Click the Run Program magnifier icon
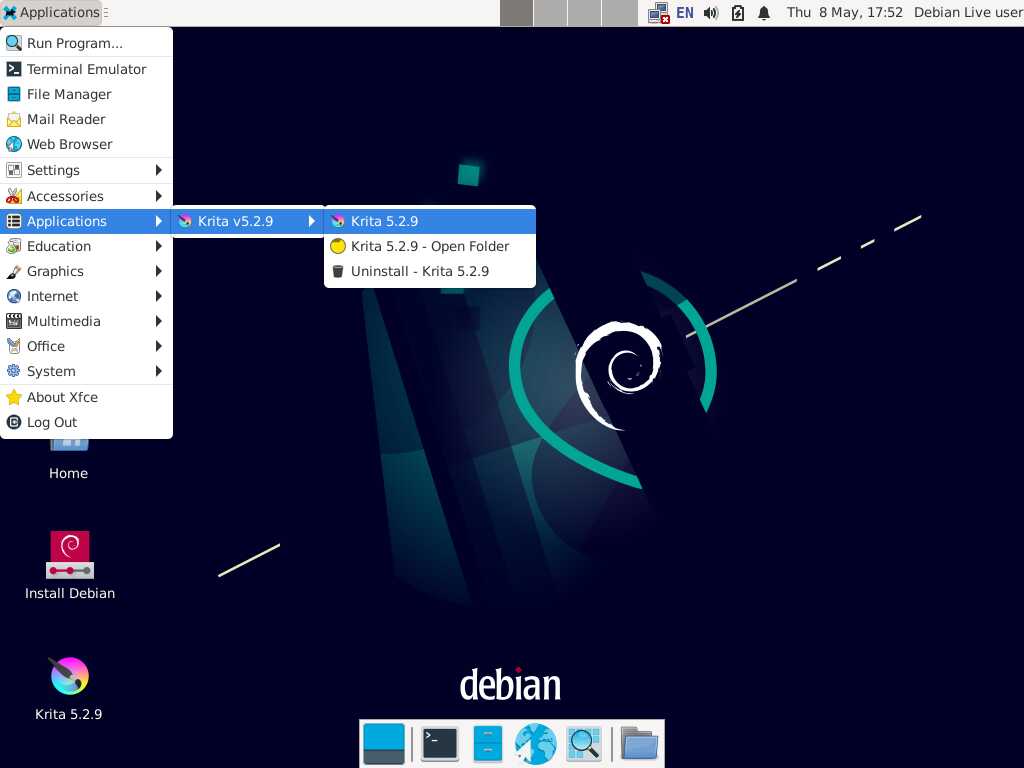Screen dimensions: 1024x768 (14, 43)
